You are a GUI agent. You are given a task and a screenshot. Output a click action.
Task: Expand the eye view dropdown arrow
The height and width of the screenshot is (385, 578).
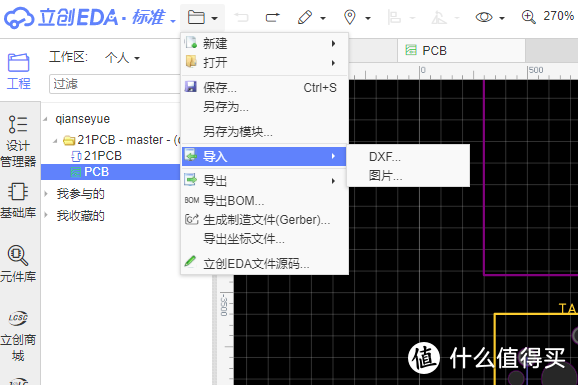coord(502,18)
